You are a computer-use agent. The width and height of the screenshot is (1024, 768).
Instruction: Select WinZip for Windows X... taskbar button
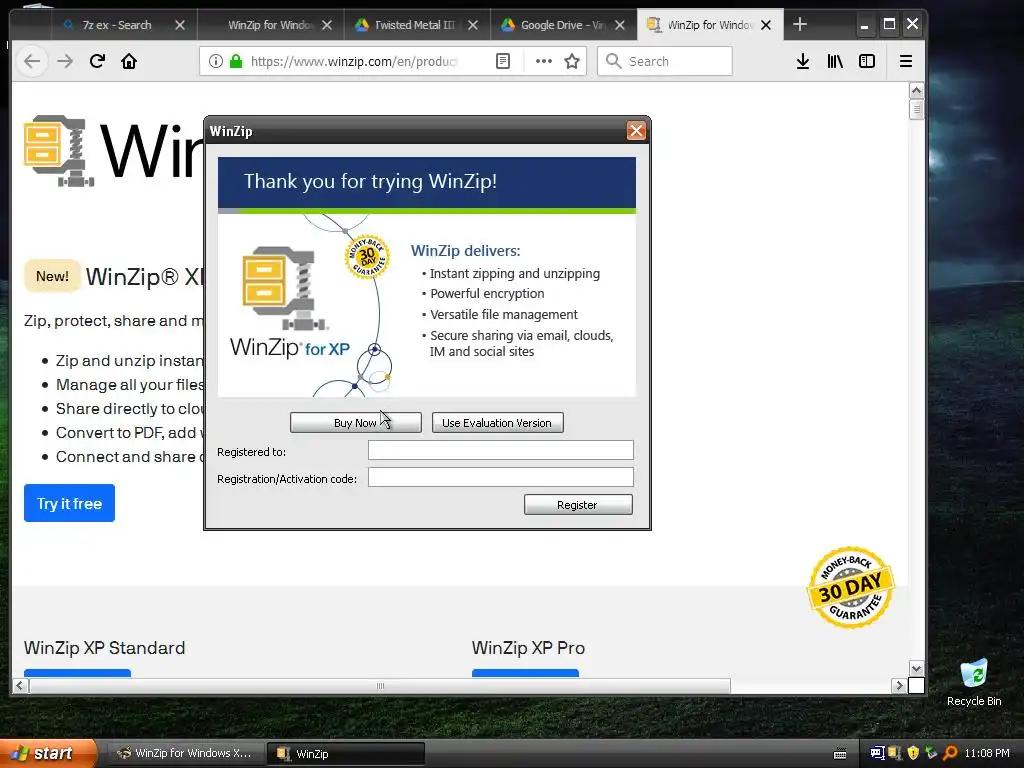click(184, 753)
